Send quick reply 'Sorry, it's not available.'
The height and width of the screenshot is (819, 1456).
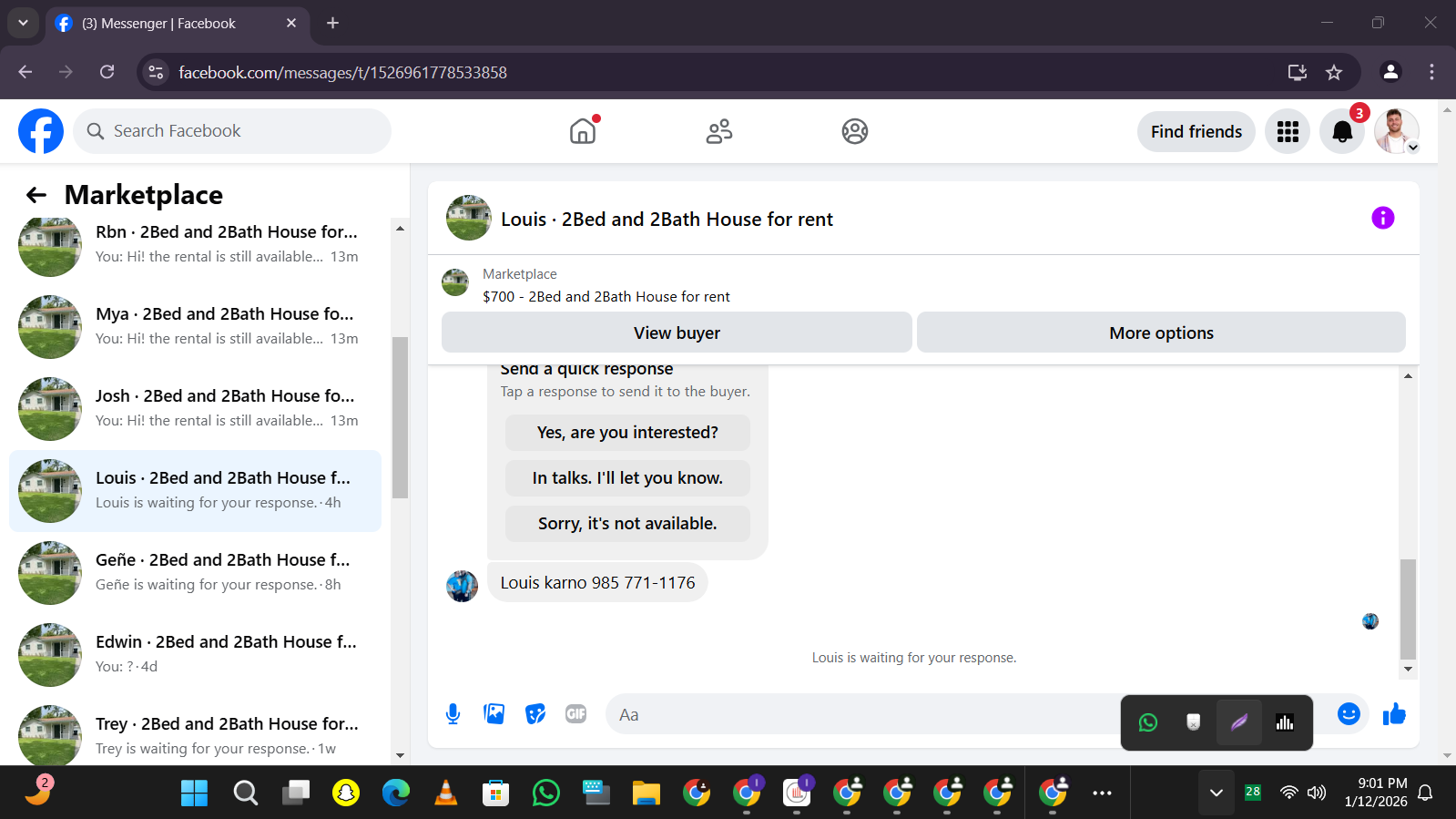pos(627,524)
